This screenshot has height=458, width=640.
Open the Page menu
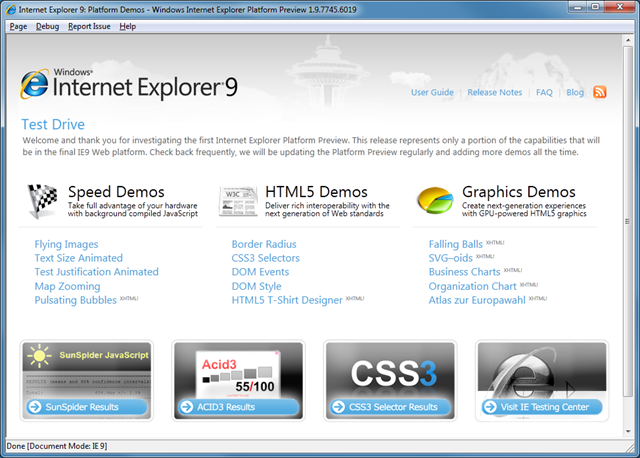[x=18, y=27]
